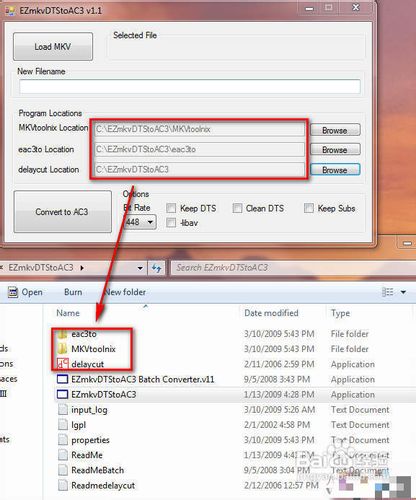Click date 2/11/2006 2:59 PM cell
The image size is (416, 500).
tap(279, 364)
